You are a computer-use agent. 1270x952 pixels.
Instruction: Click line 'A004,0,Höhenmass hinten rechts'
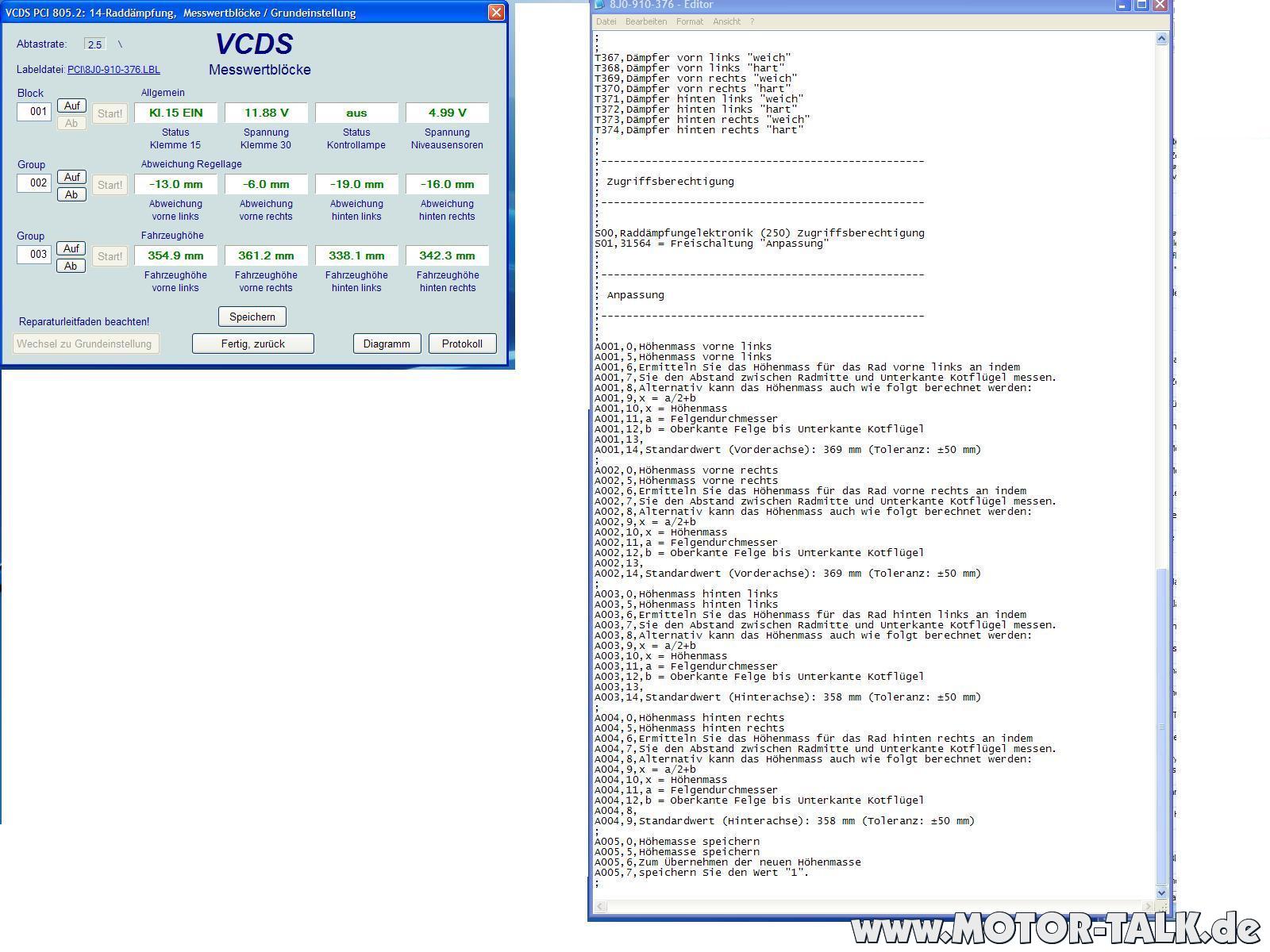(689, 718)
